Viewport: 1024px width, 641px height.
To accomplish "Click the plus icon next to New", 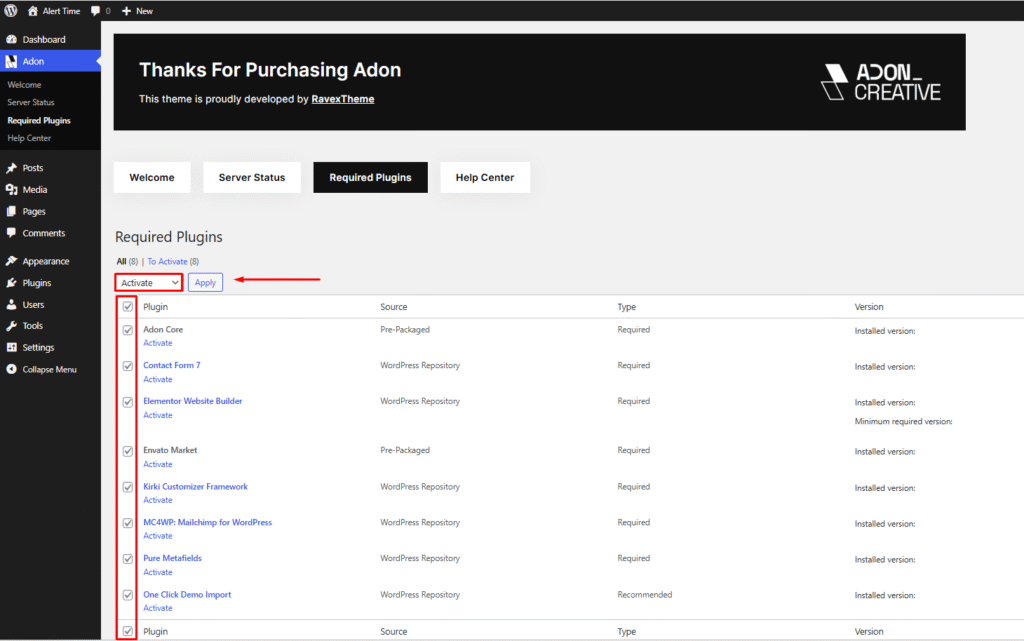I will tap(127, 10).
